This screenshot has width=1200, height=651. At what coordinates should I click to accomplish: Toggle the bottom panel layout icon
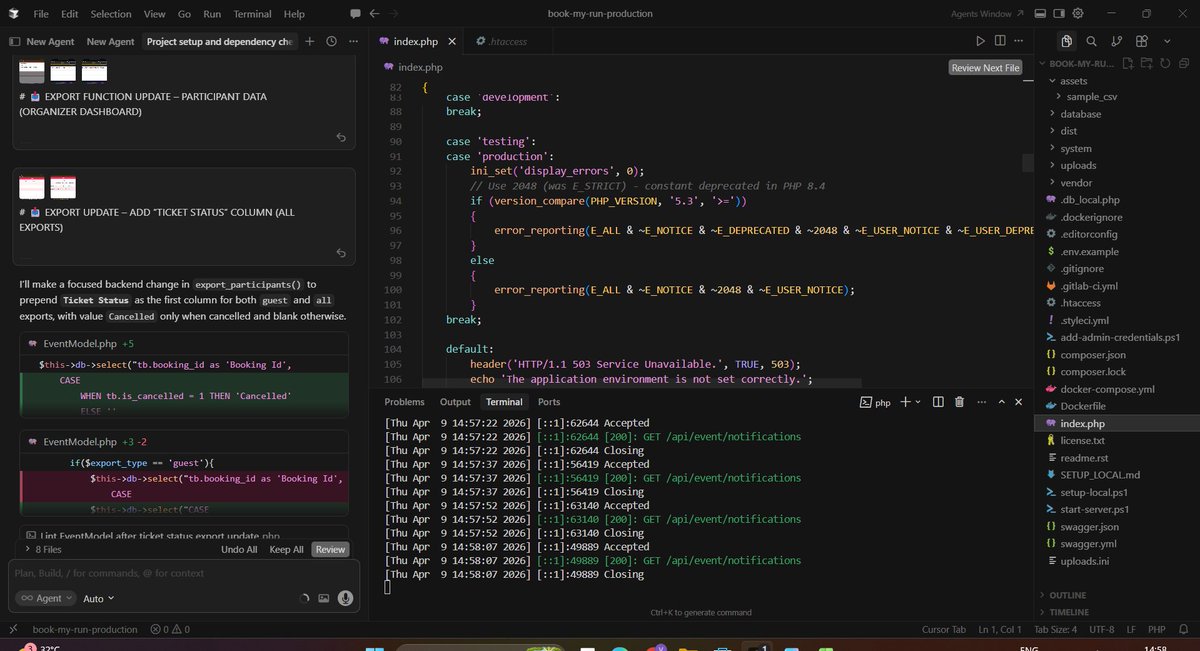pos(1041,14)
